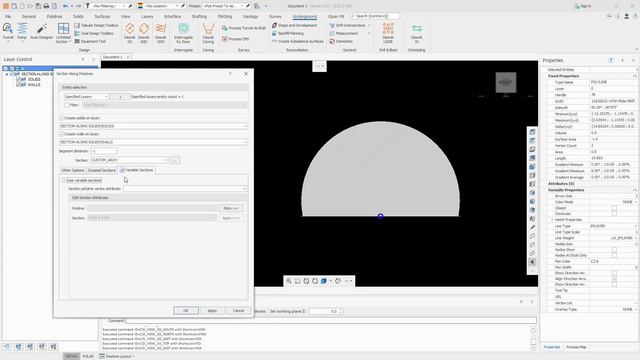Switch to Other Options tab in dialog
This screenshot has width=640, height=360.
[73, 170]
